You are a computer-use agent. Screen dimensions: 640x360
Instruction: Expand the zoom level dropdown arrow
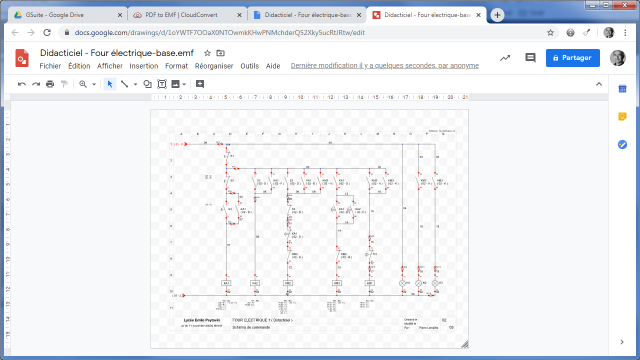point(94,84)
